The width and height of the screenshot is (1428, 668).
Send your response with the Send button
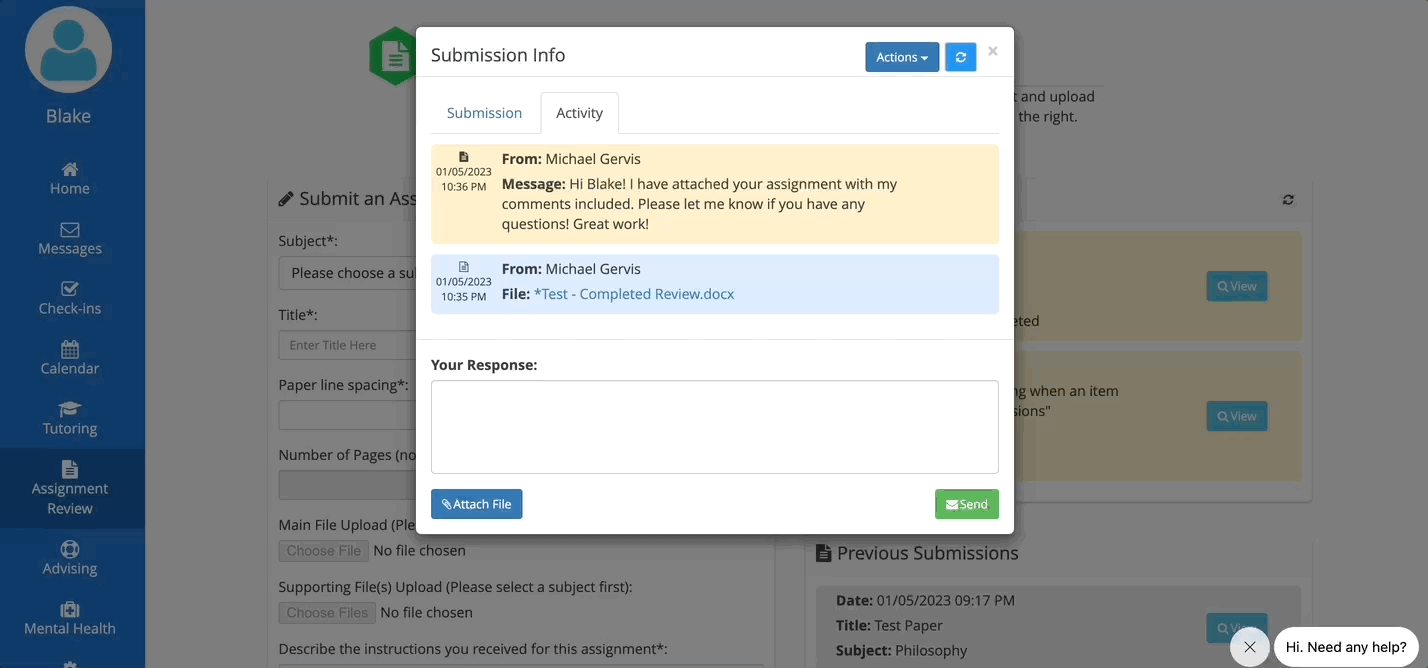(x=966, y=504)
